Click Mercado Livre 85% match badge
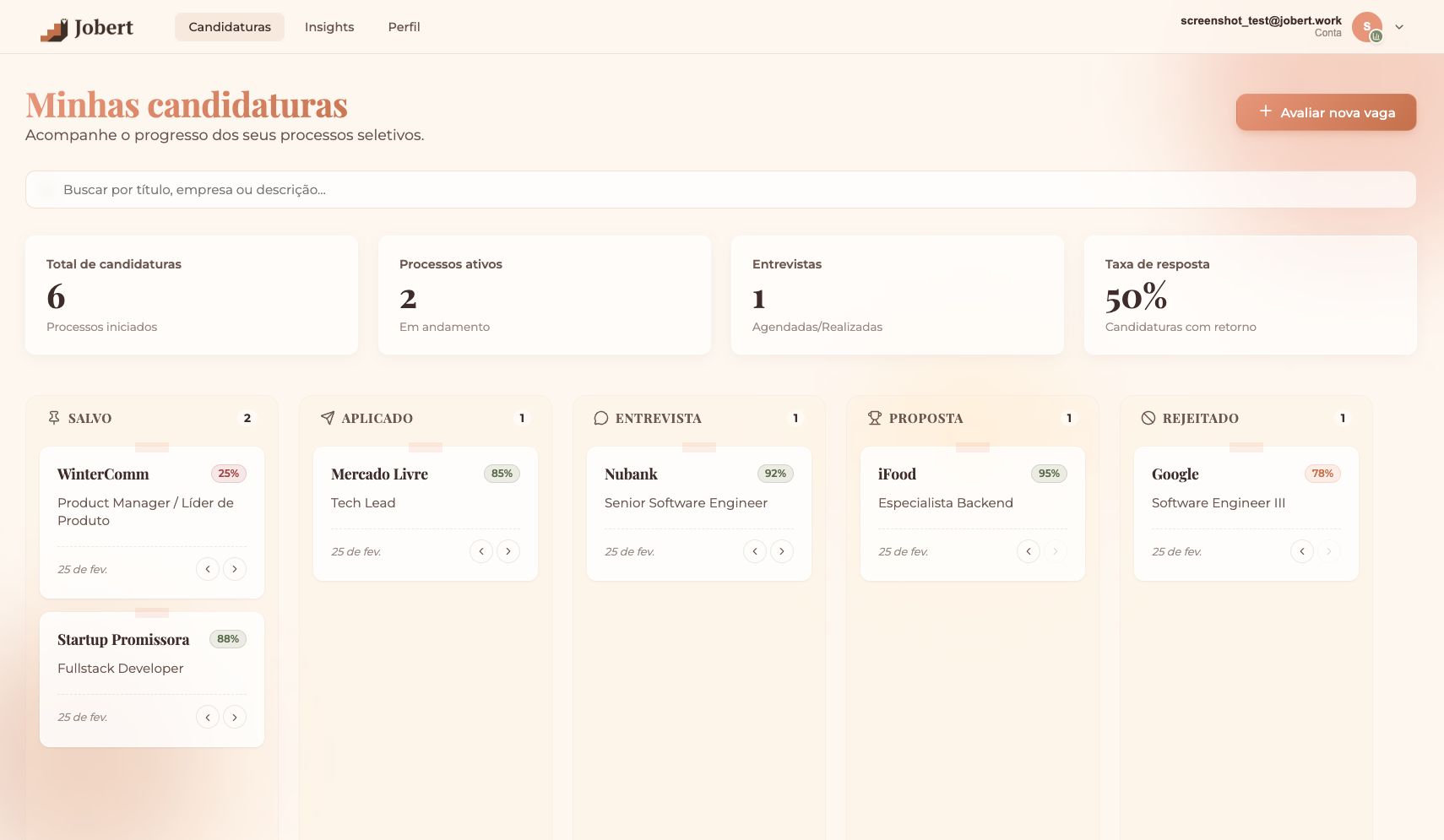Viewport: 1444px width, 840px height. 502,474
